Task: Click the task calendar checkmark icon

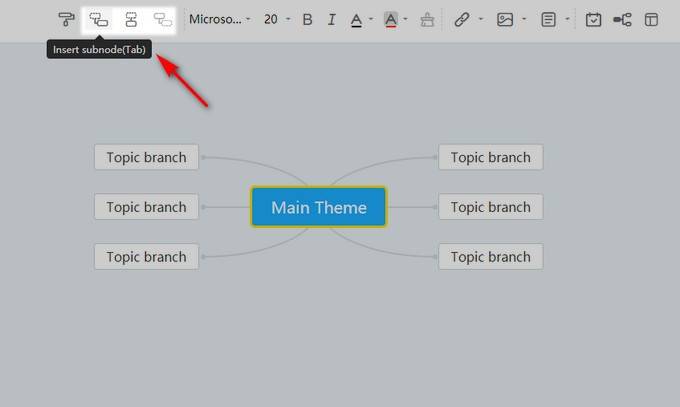Action: pos(593,19)
